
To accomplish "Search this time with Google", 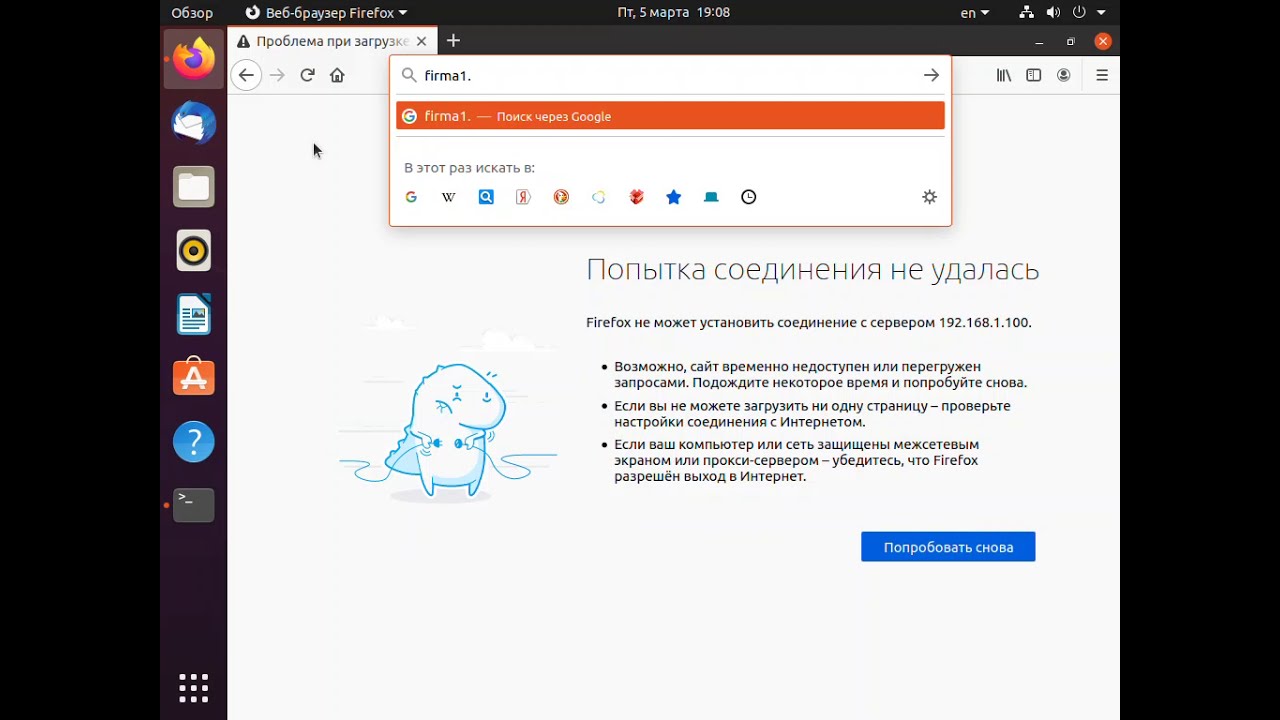I will pyautogui.click(x=411, y=197).
